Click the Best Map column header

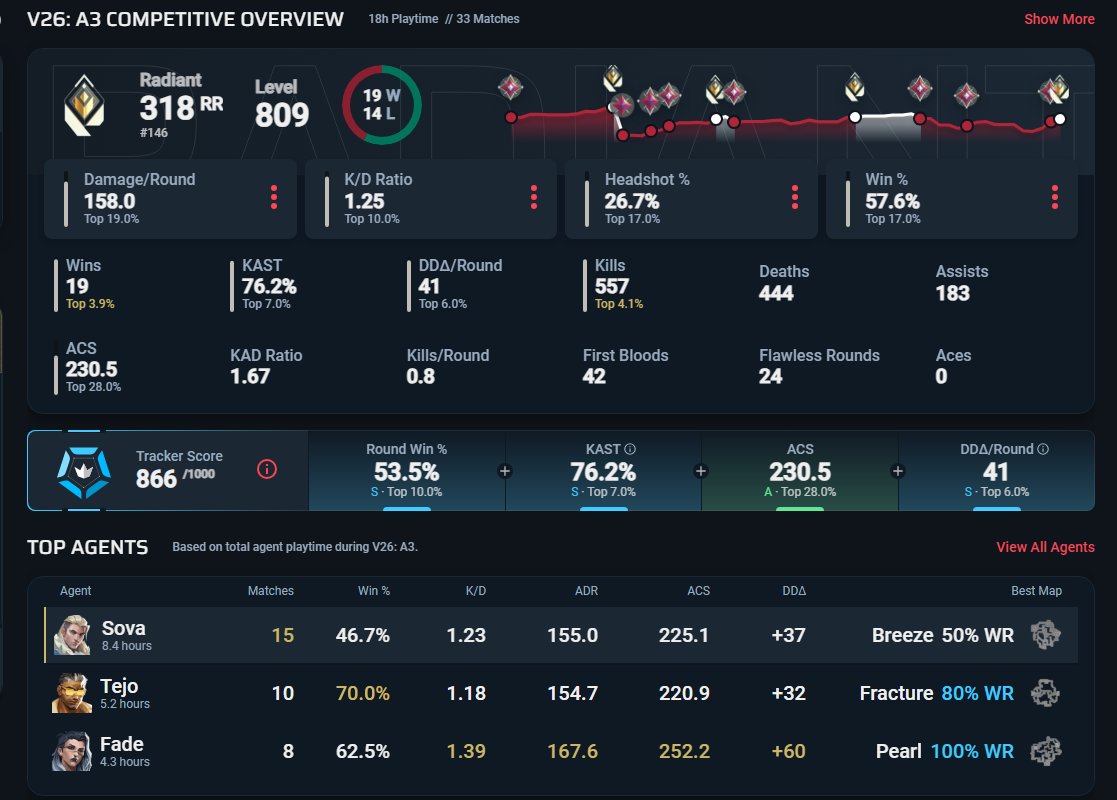click(1037, 591)
